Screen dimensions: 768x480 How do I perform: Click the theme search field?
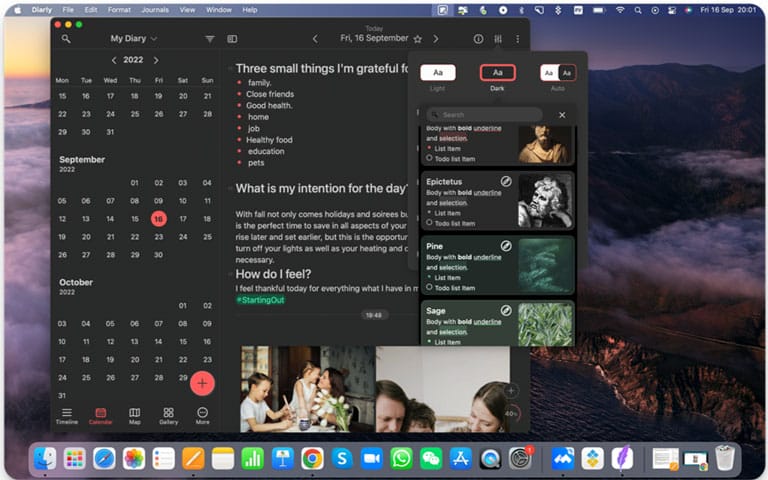pyautogui.click(x=484, y=115)
